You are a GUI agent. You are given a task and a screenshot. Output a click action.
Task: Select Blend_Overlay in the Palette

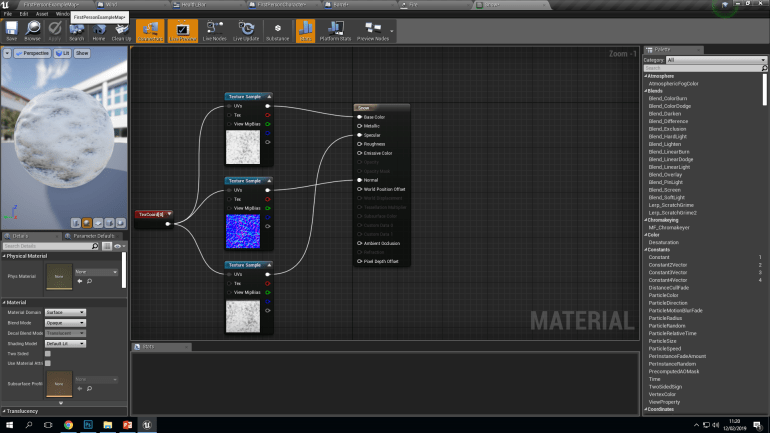(x=665, y=174)
